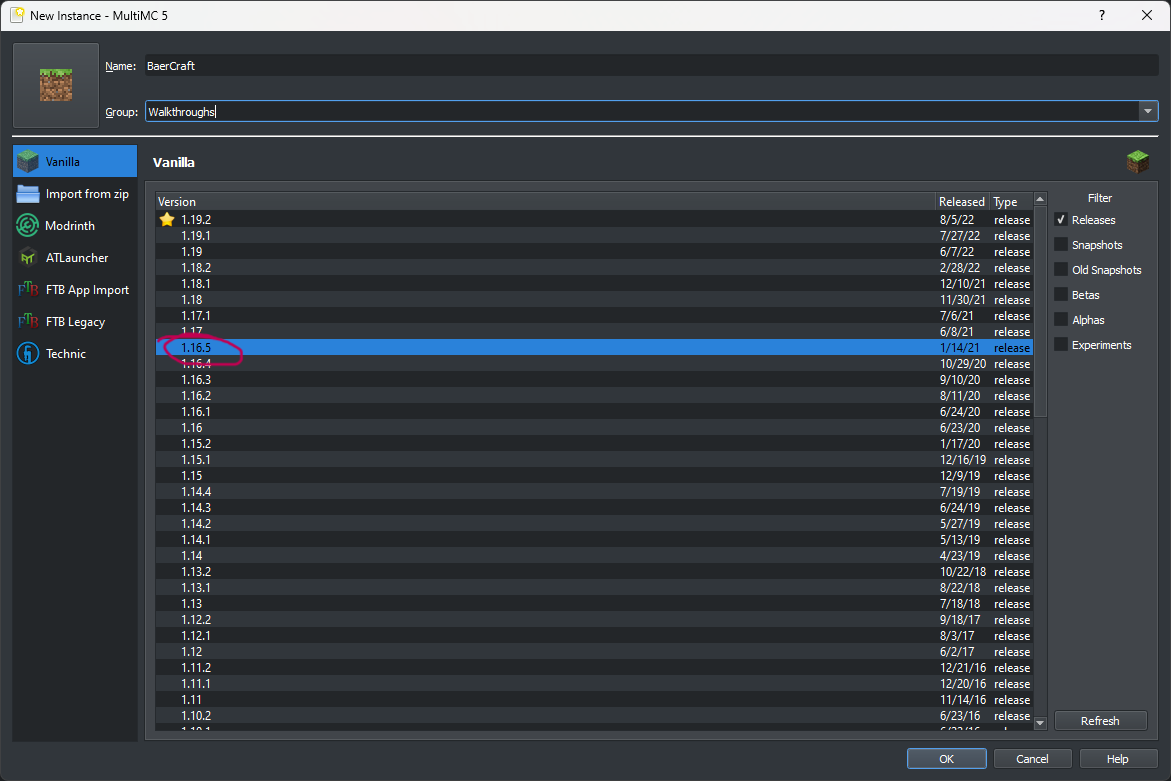Select FTB App Import in sidebar

coord(75,290)
